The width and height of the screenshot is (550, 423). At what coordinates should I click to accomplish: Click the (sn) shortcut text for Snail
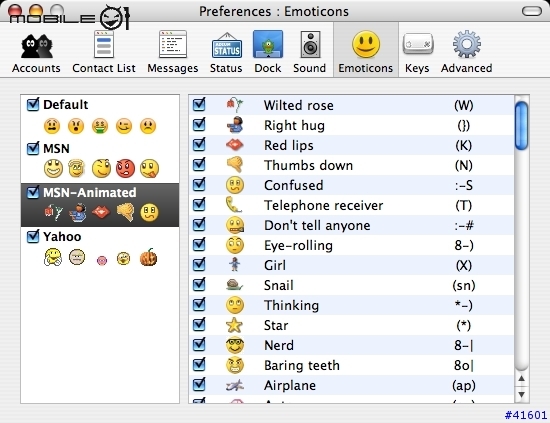(x=464, y=286)
